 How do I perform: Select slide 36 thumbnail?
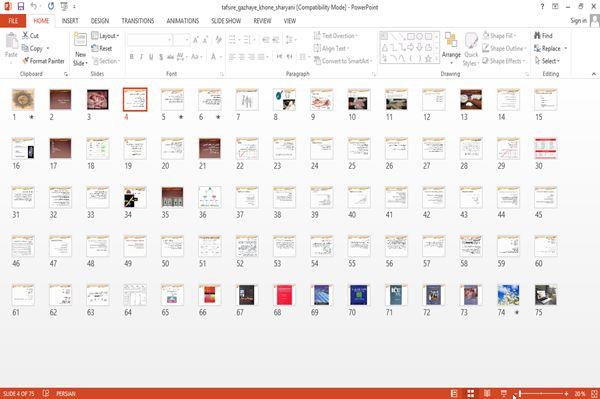(x=210, y=197)
